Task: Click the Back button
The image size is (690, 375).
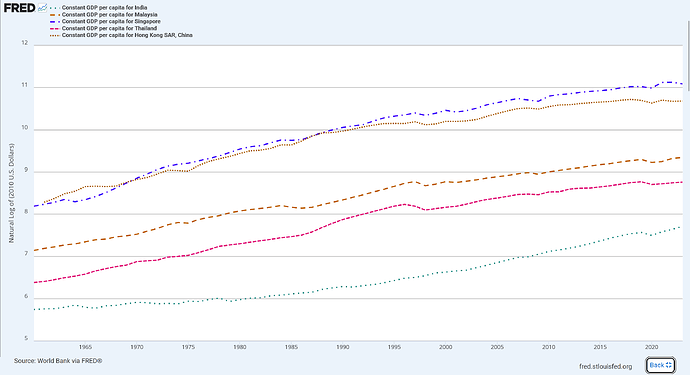Action: (661, 365)
